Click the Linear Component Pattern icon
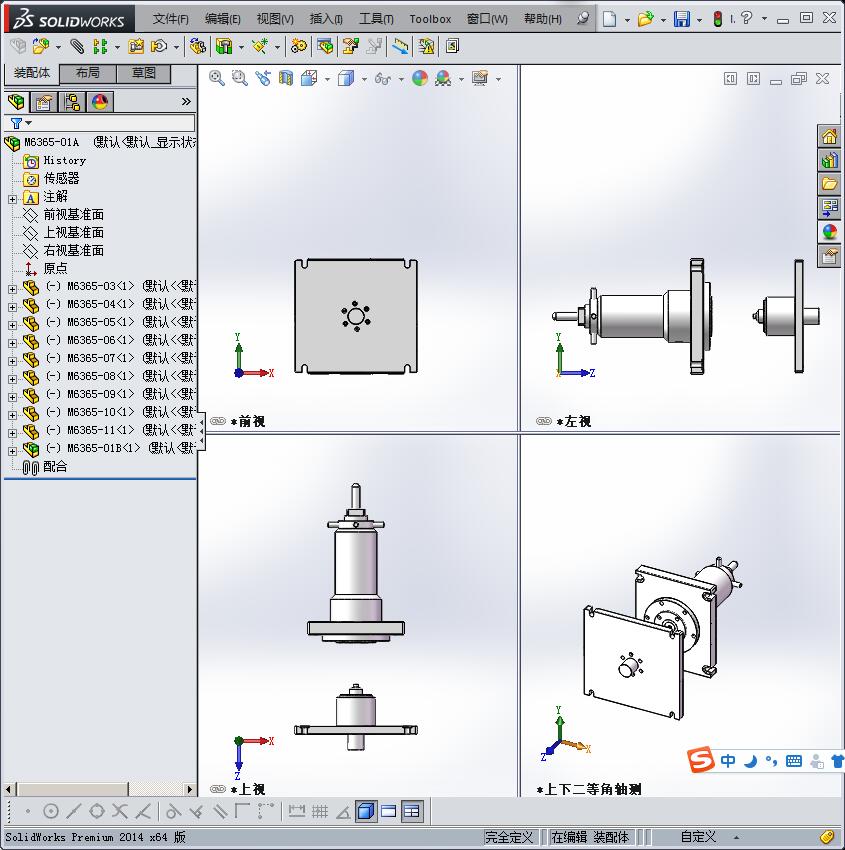 pos(100,47)
